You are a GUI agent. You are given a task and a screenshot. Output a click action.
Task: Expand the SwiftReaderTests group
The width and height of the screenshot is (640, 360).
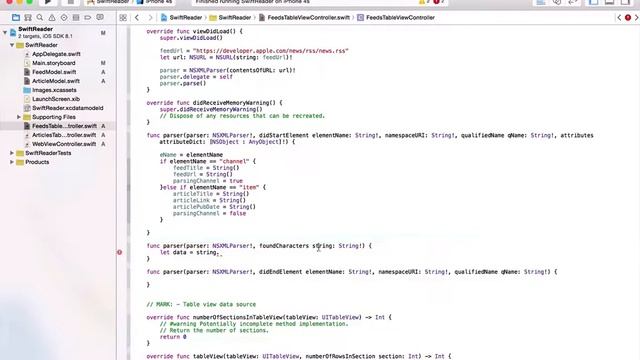point(12,153)
